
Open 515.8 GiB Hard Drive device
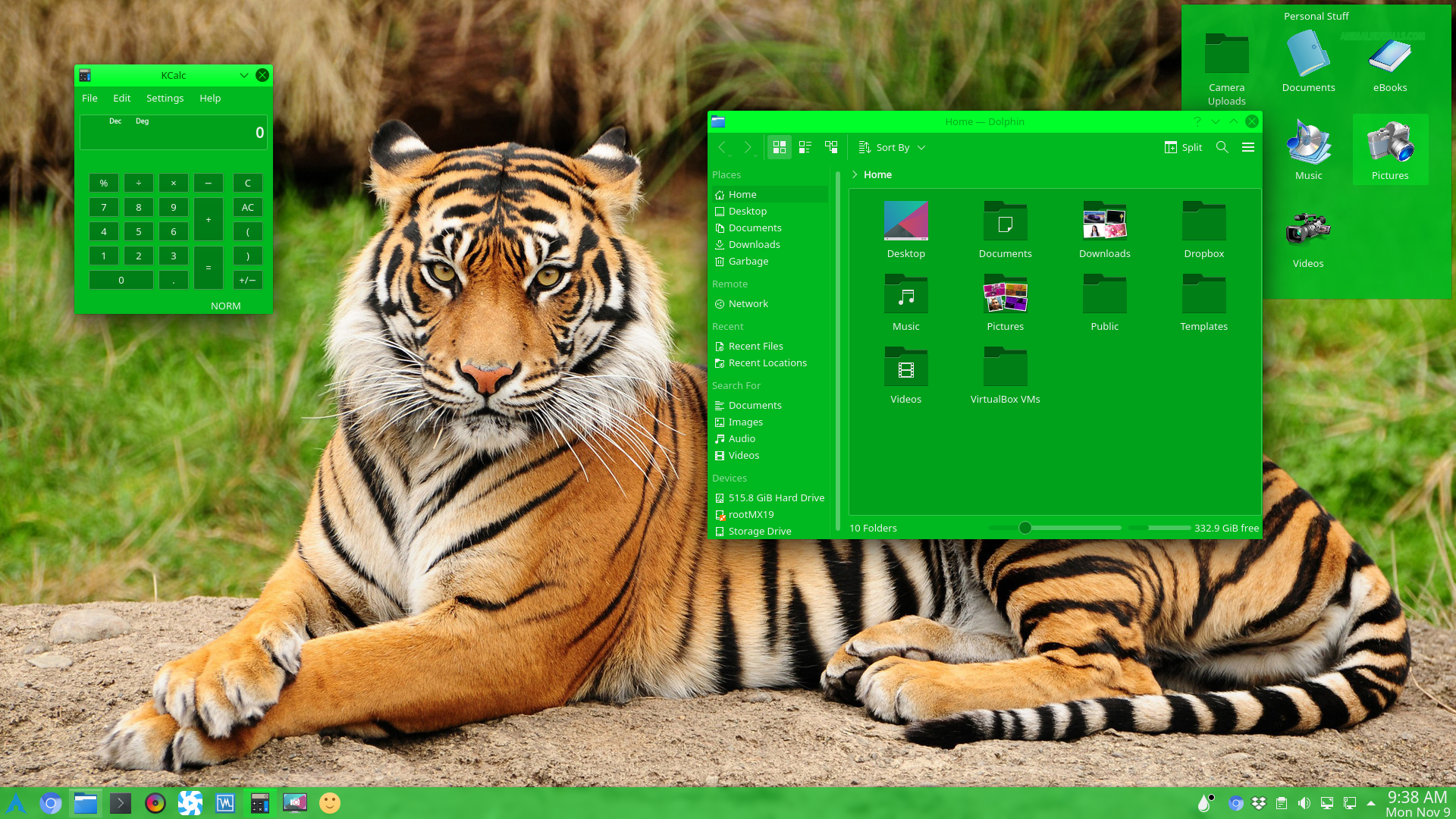click(770, 498)
